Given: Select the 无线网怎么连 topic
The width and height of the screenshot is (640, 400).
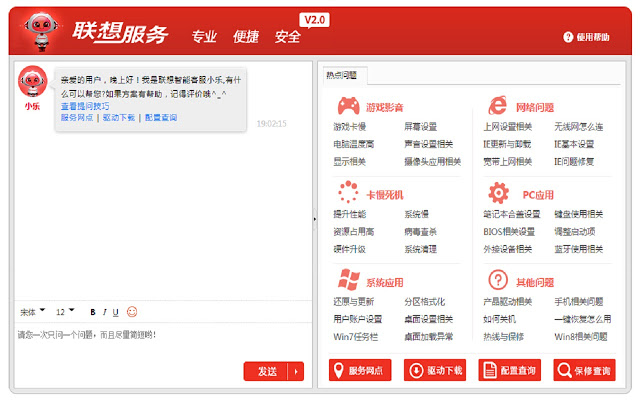Looking at the screenshot, I should coord(578,127).
